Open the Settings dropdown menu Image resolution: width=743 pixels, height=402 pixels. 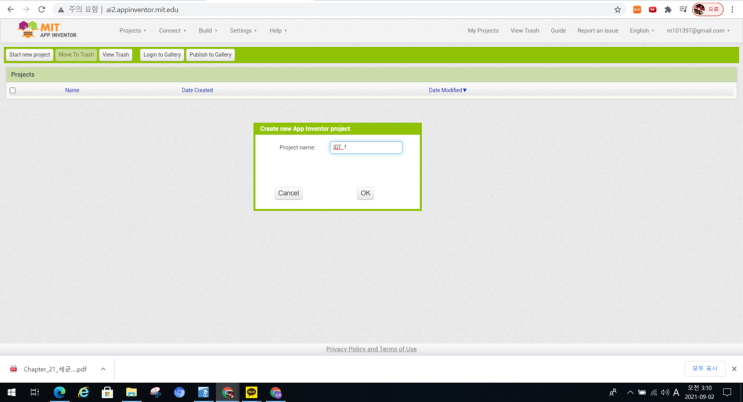[x=243, y=30]
